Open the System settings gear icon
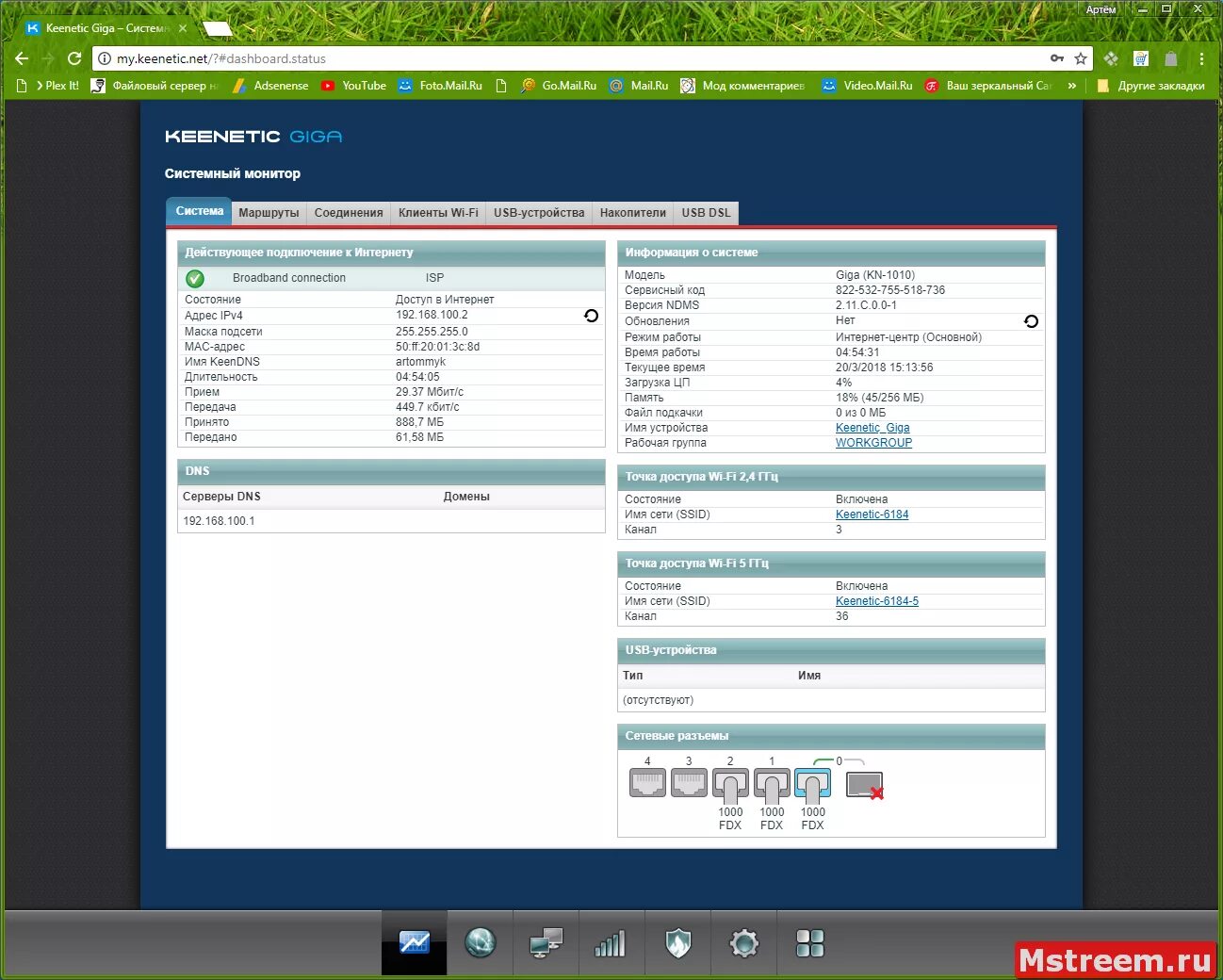Viewport: 1223px width, 980px height. click(743, 942)
